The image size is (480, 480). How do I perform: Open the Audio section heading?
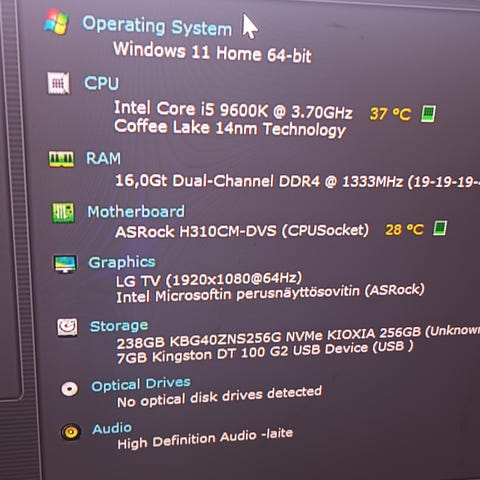tap(112, 429)
